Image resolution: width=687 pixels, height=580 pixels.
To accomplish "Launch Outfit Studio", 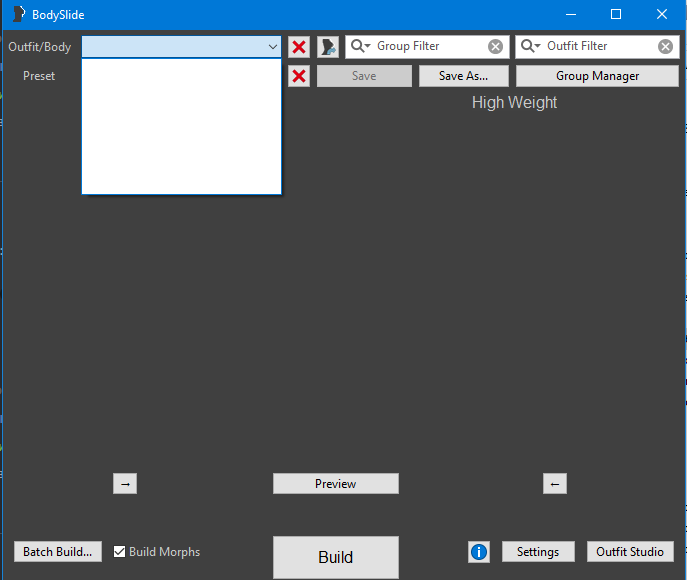I will coord(630,552).
